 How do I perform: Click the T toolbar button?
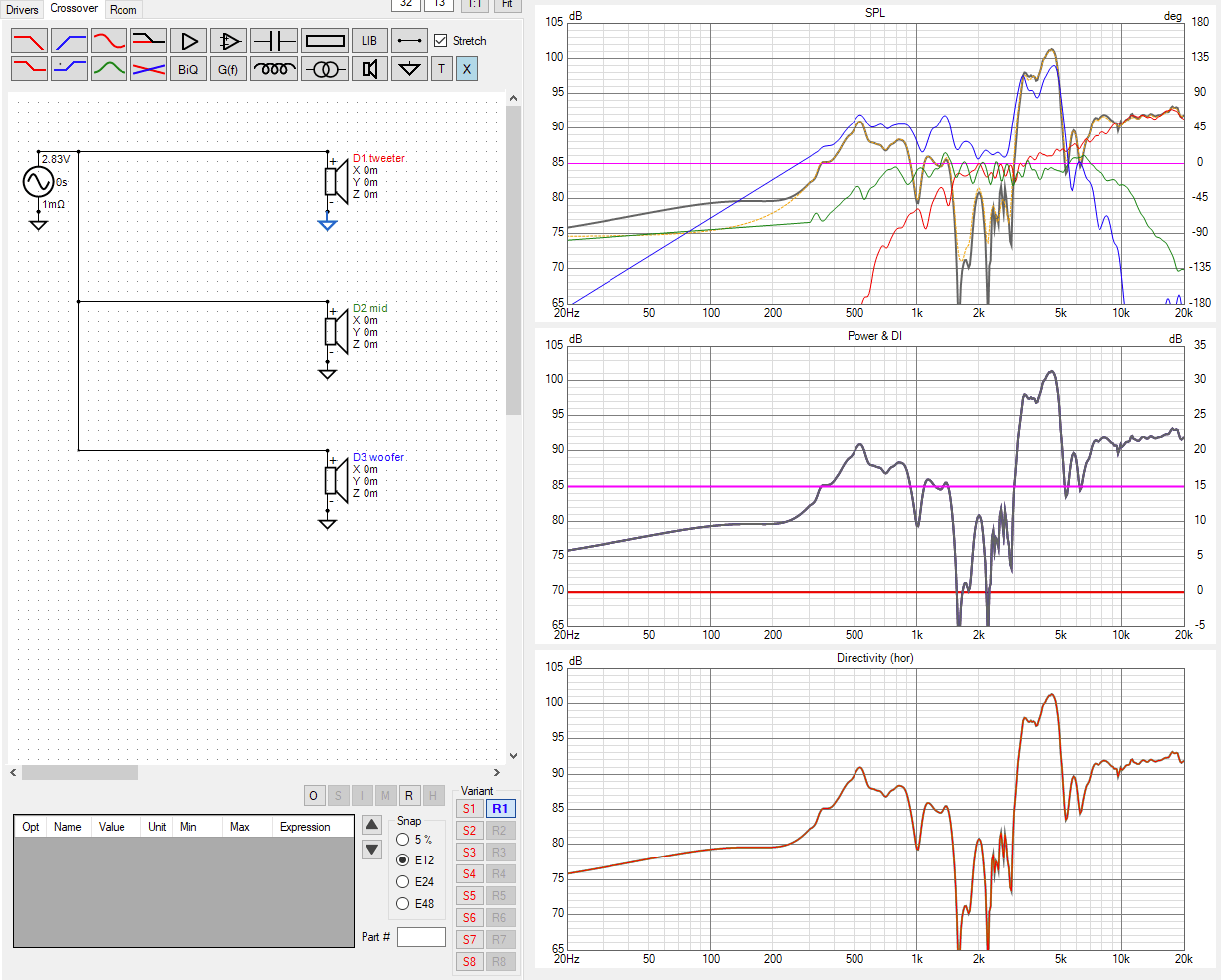pos(442,69)
